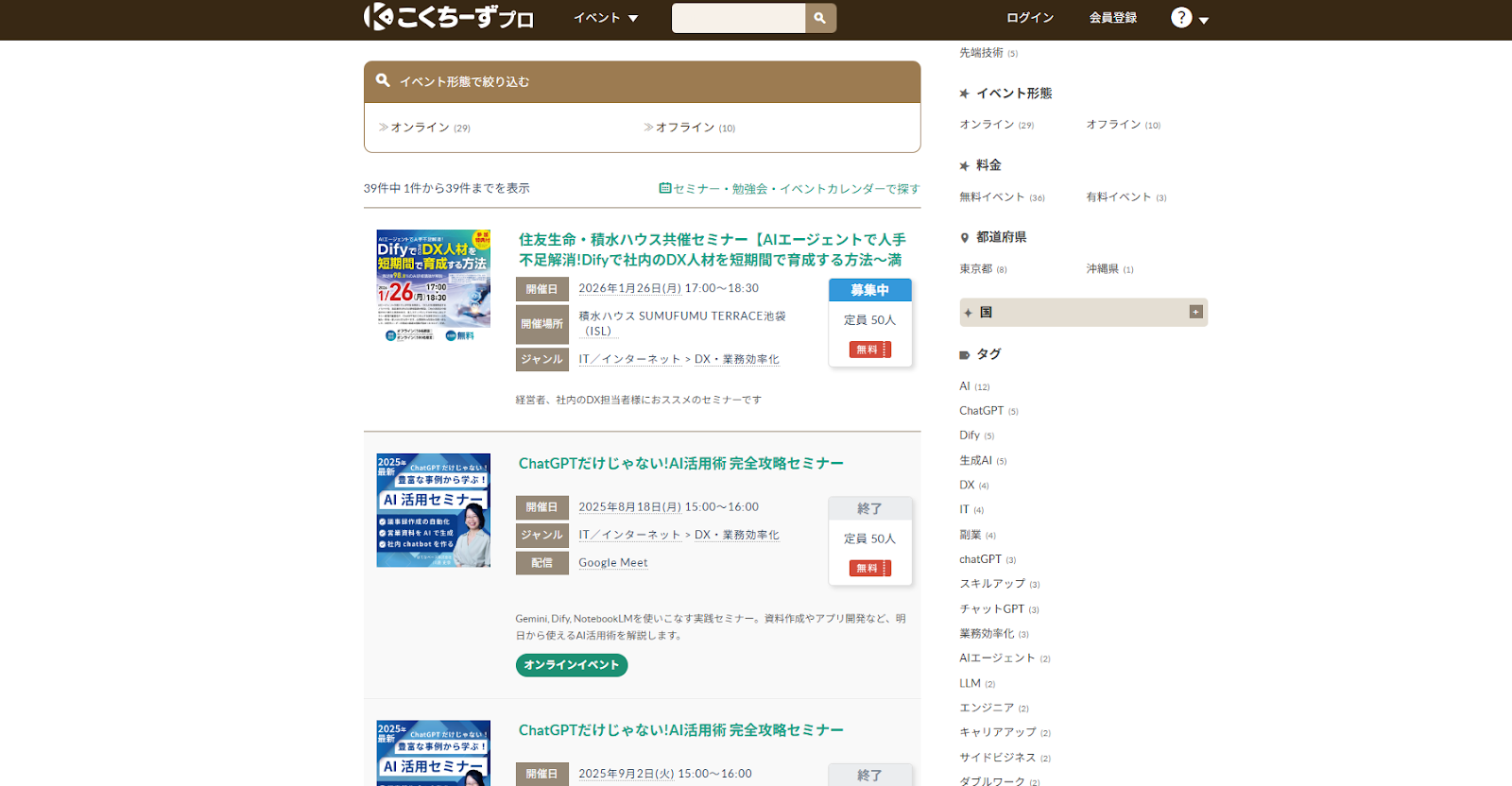This screenshot has height=786, width=1512.
Task: Open August 18 ChatGPT seminar thumbnail
Action: 434,510
